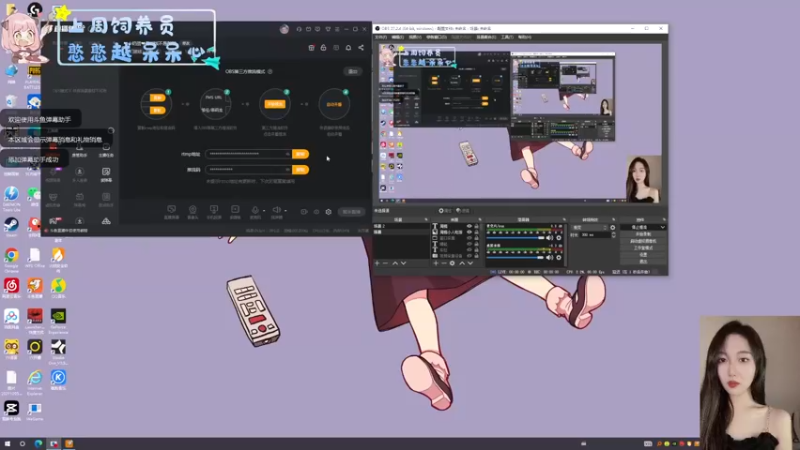
Task: Move selected source up in OBS
Action: click(462, 263)
